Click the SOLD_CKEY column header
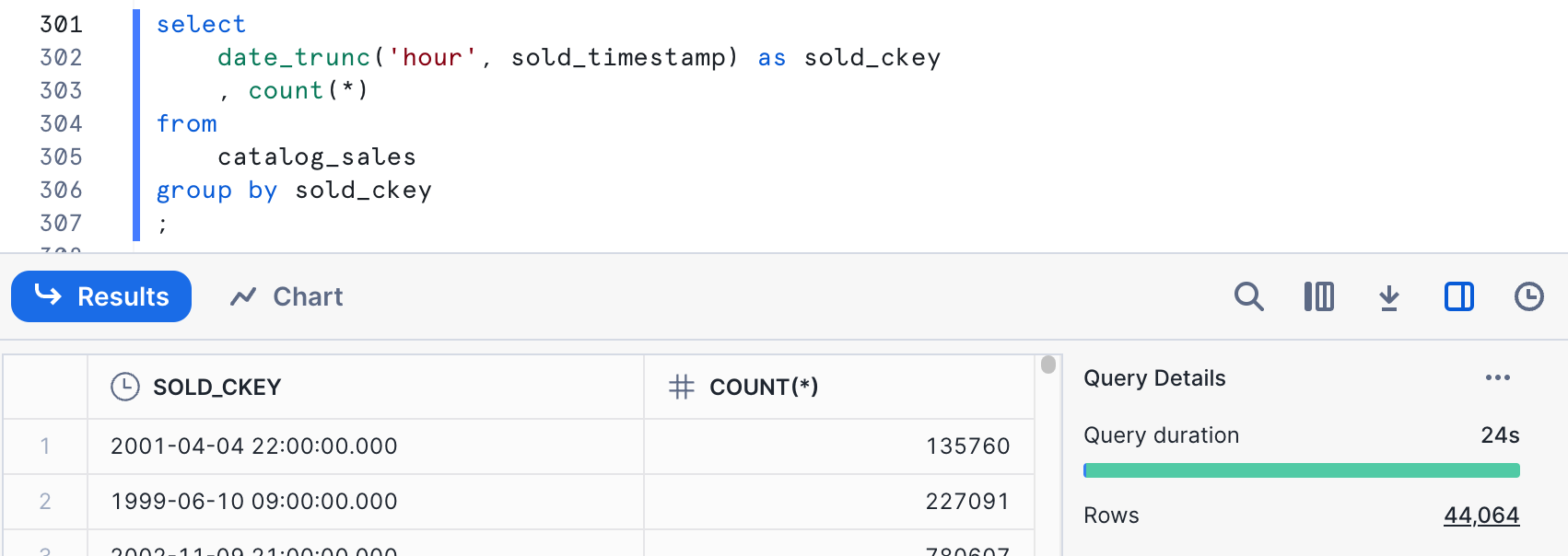1568x556 pixels. point(216,387)
